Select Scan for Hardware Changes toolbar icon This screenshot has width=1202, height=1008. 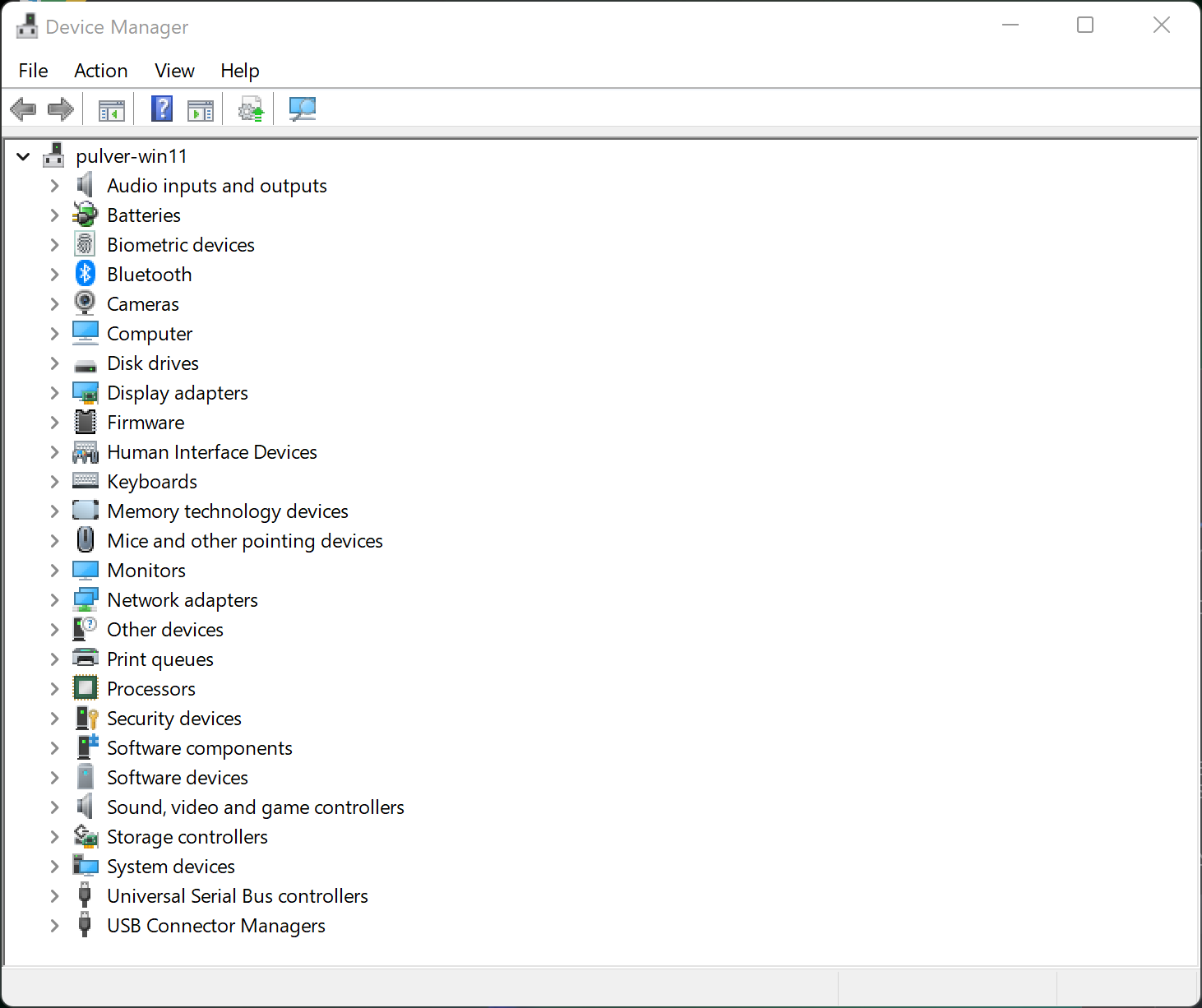[302, 109]
